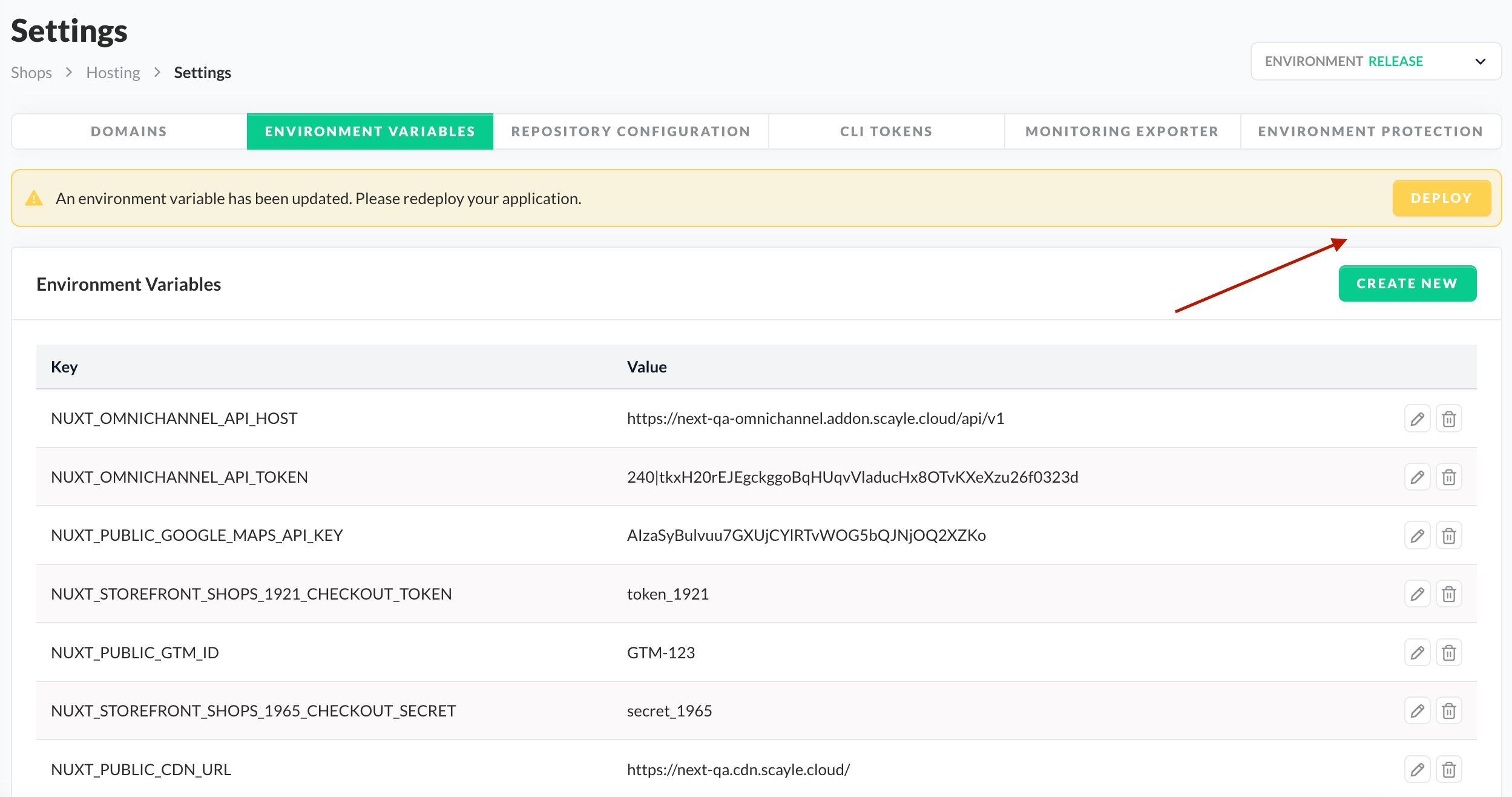Open the Environment Release dropdown
This screenshot has height=797, width=1512.
tap(1376, 61)
